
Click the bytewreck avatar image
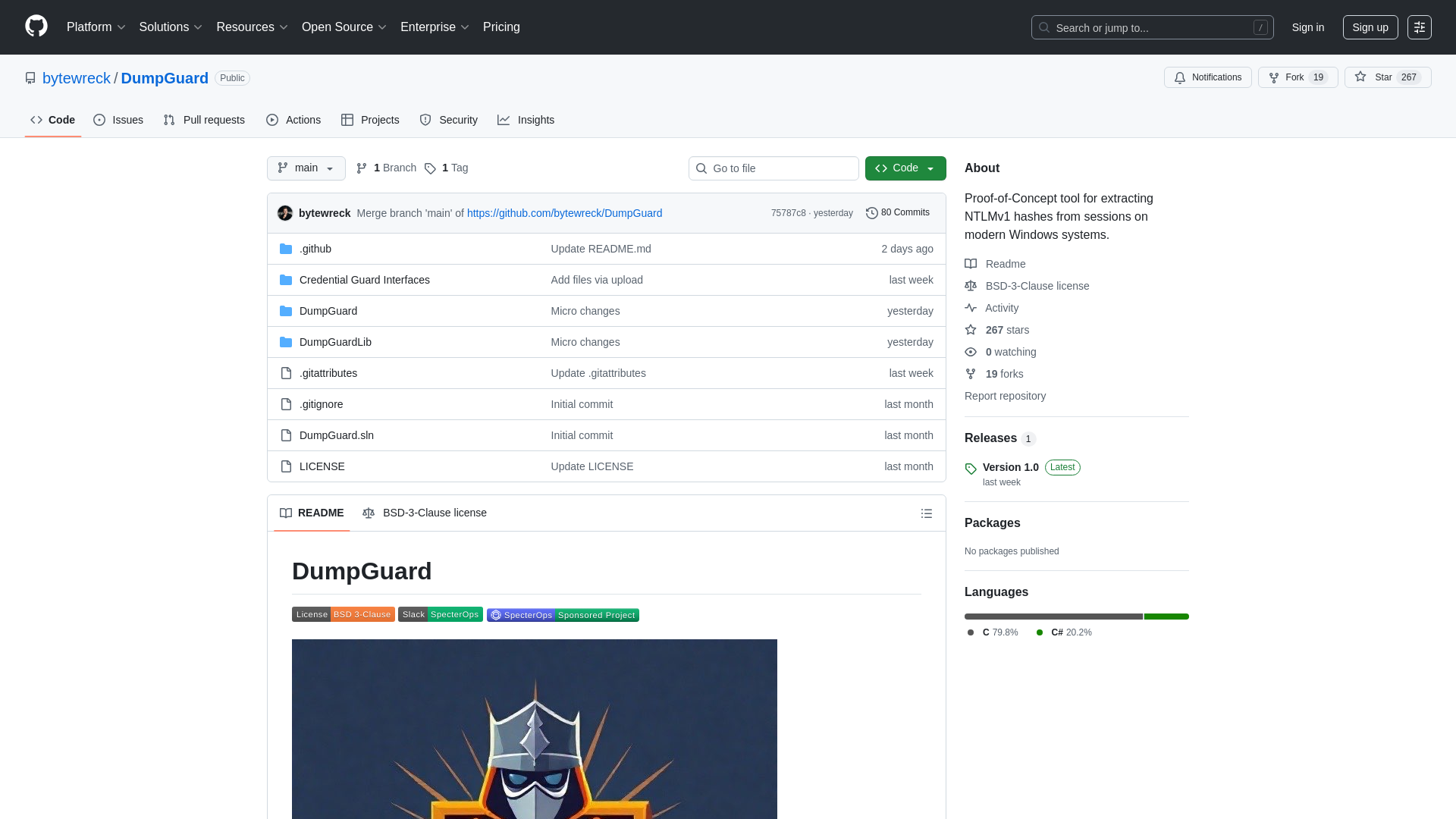coord(285,213)
